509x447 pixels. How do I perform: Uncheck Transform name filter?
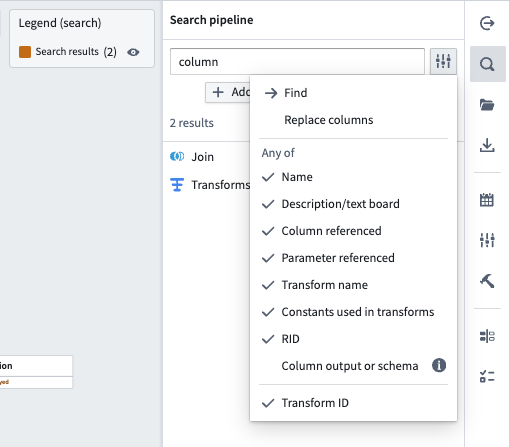point(353,285)
